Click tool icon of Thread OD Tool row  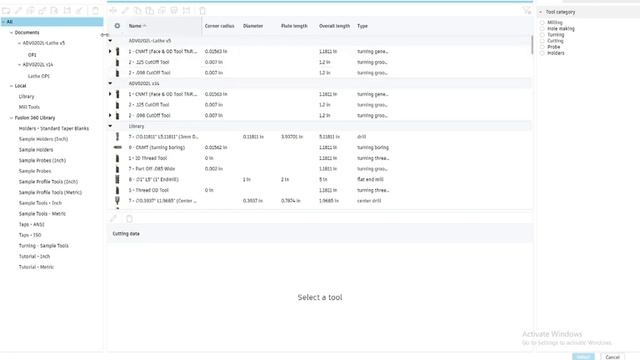point(118,190)
